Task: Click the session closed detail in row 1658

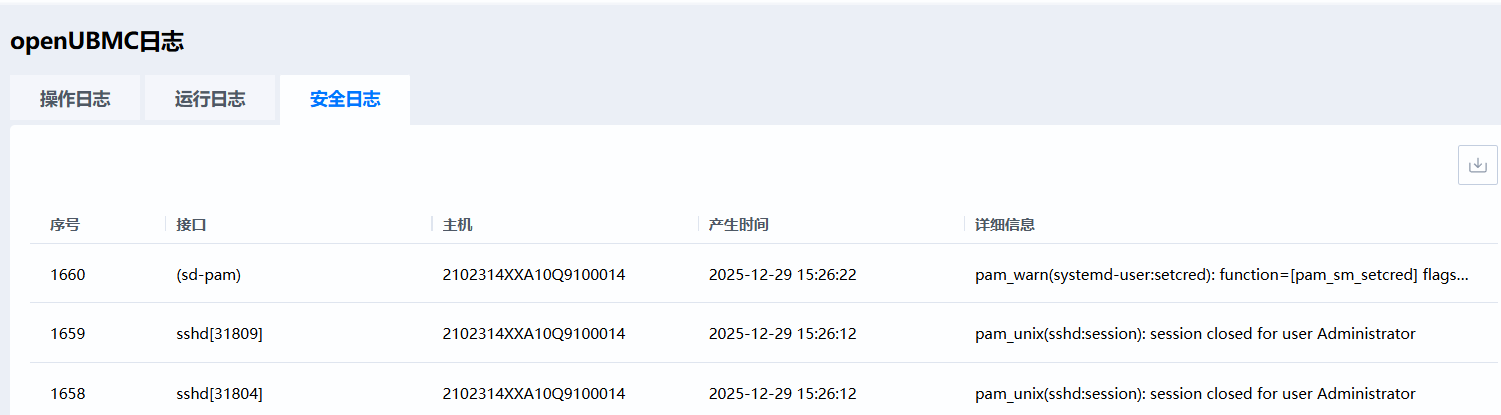Action: coord(1195,393)
